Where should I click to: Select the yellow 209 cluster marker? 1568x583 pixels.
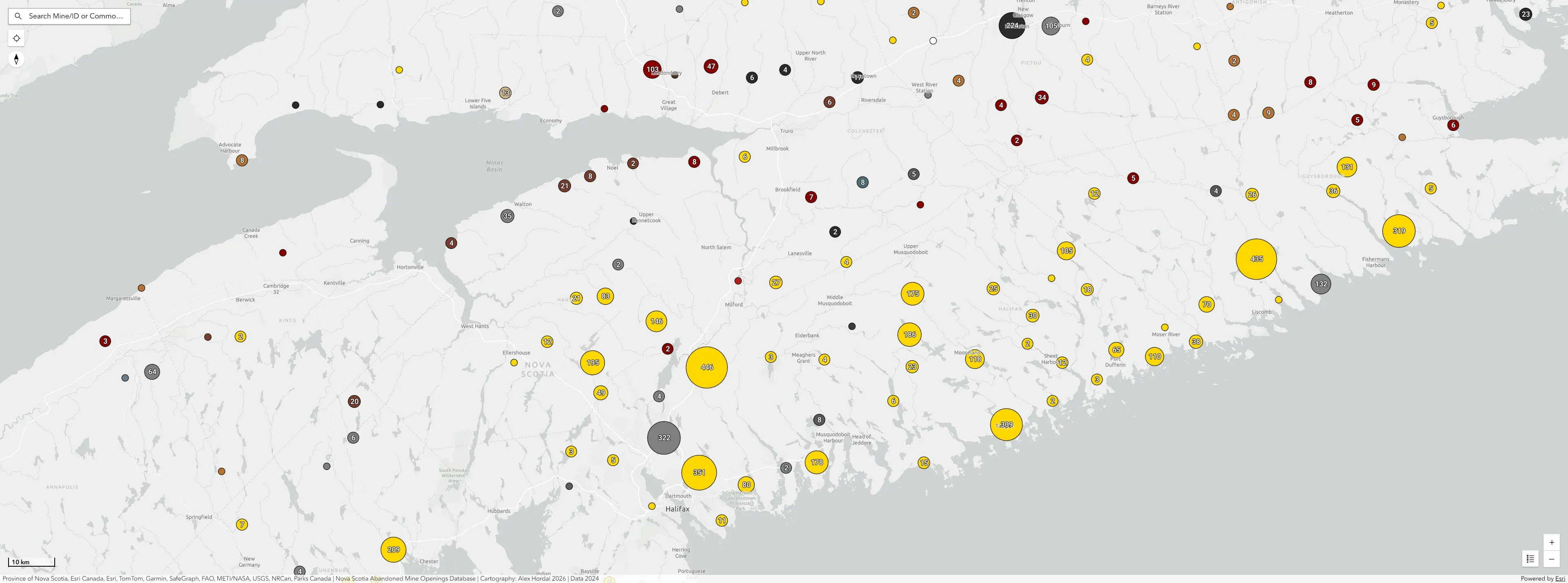(393, 549)
